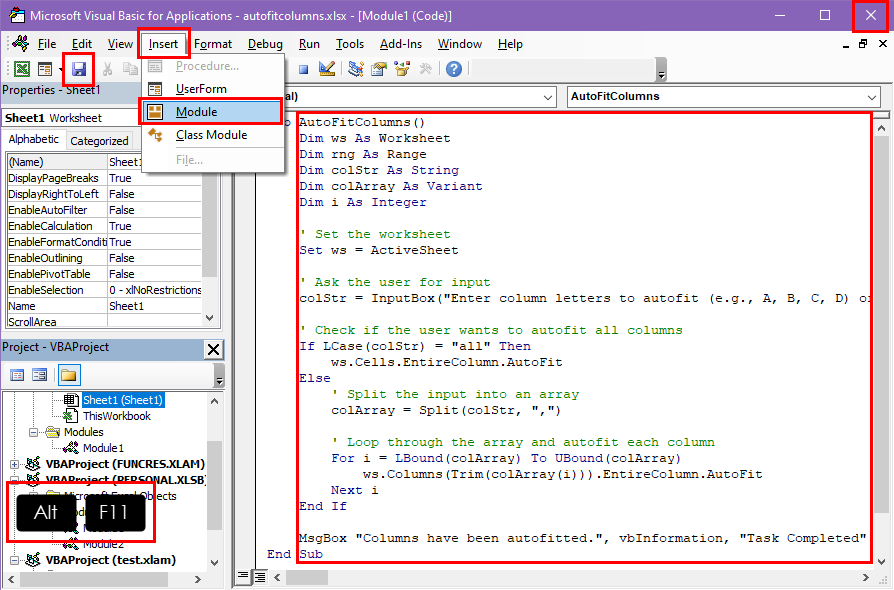Click the 'Set ws = ActiveSheet' code line
894x590 pixels.
coord(379,250)
